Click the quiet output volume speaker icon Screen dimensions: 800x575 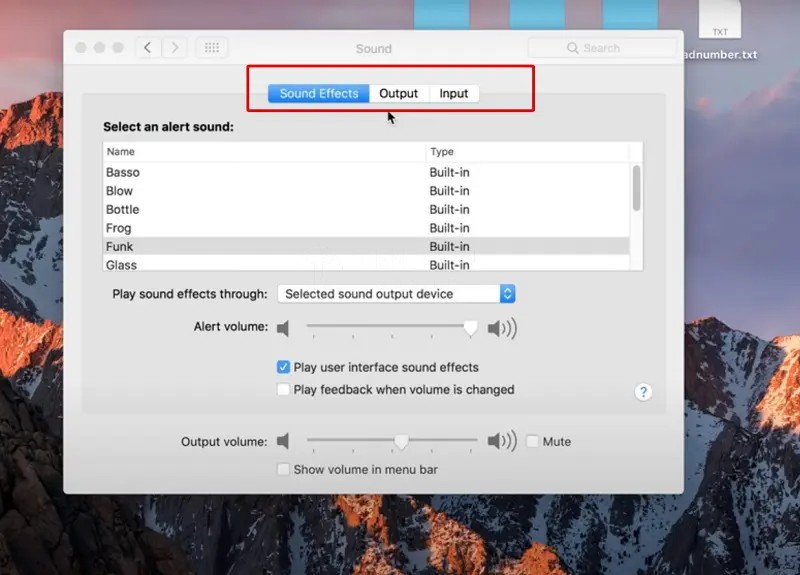284,441
